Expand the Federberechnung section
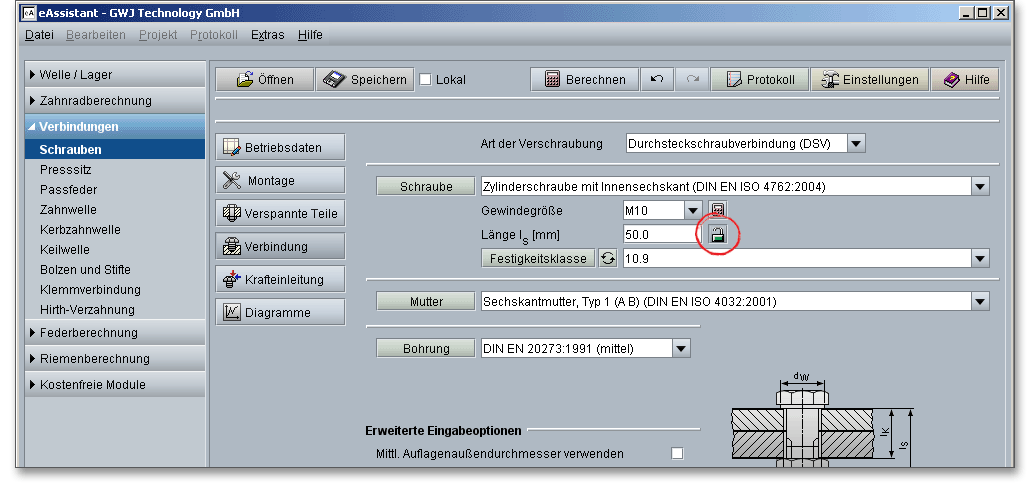 (x=89, y=333)
